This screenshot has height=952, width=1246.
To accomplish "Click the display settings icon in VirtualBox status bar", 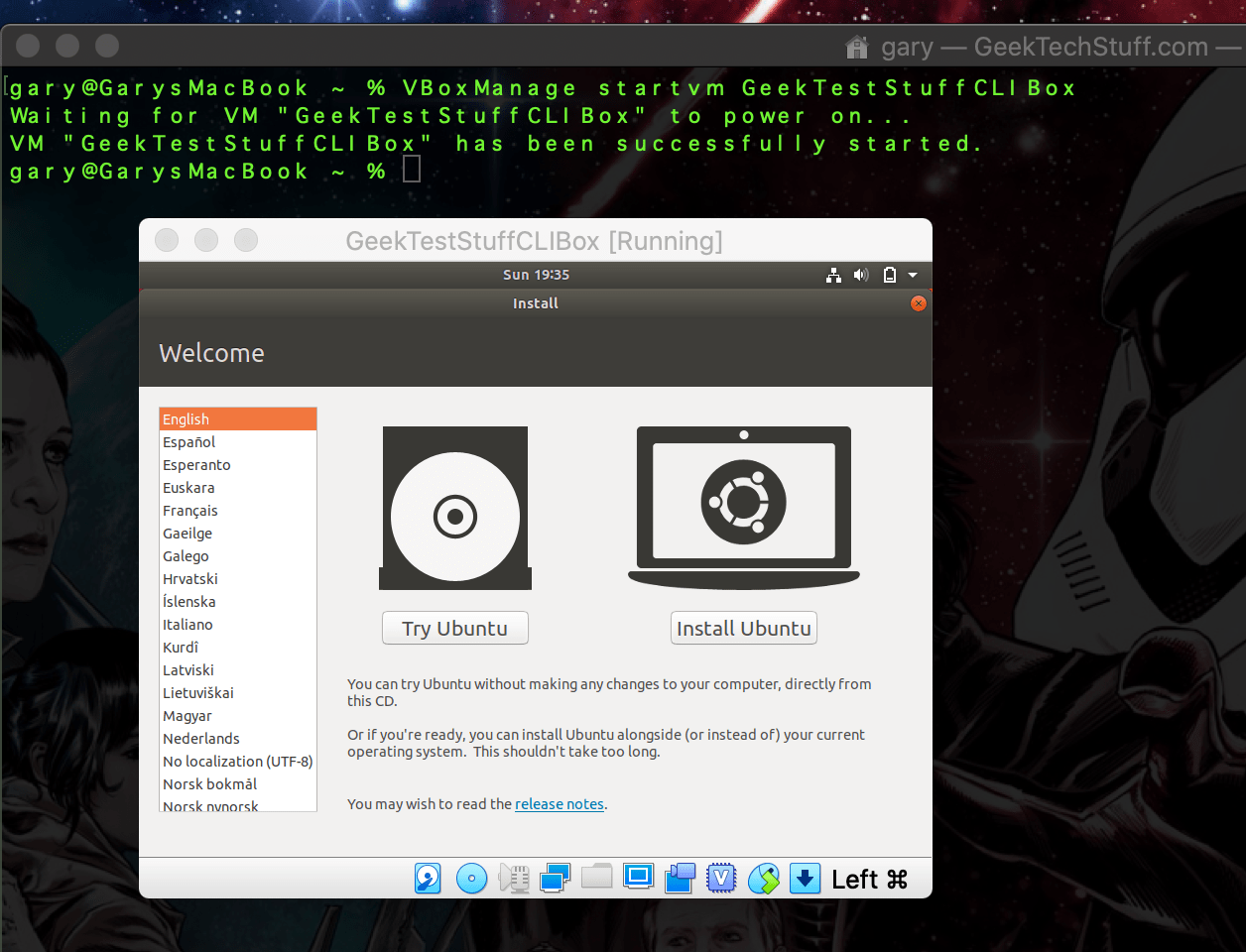I will 638,878.
